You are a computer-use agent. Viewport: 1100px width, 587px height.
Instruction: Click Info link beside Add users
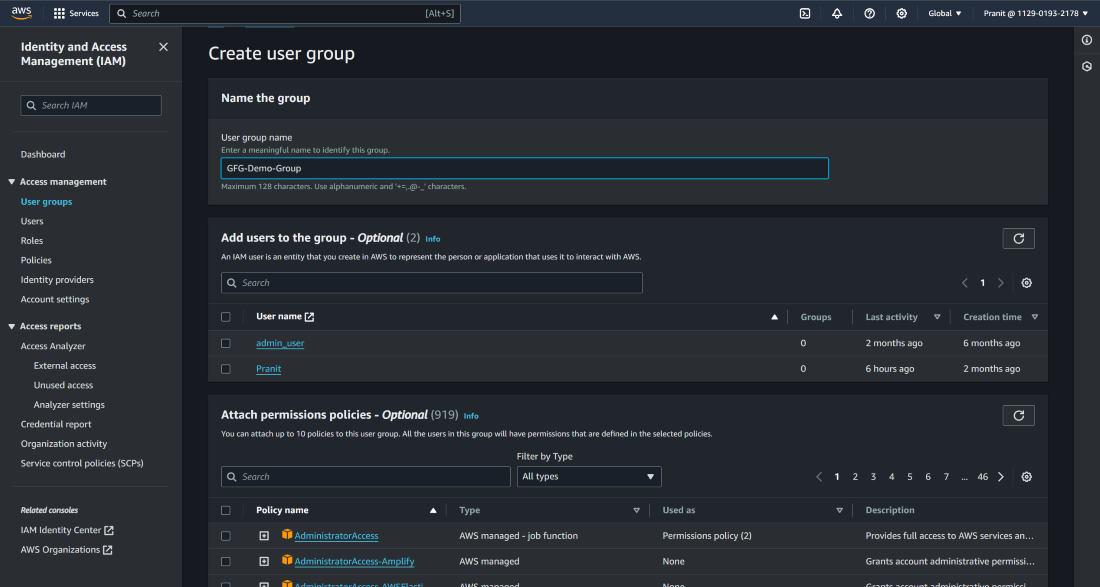[x=433, y=239]
